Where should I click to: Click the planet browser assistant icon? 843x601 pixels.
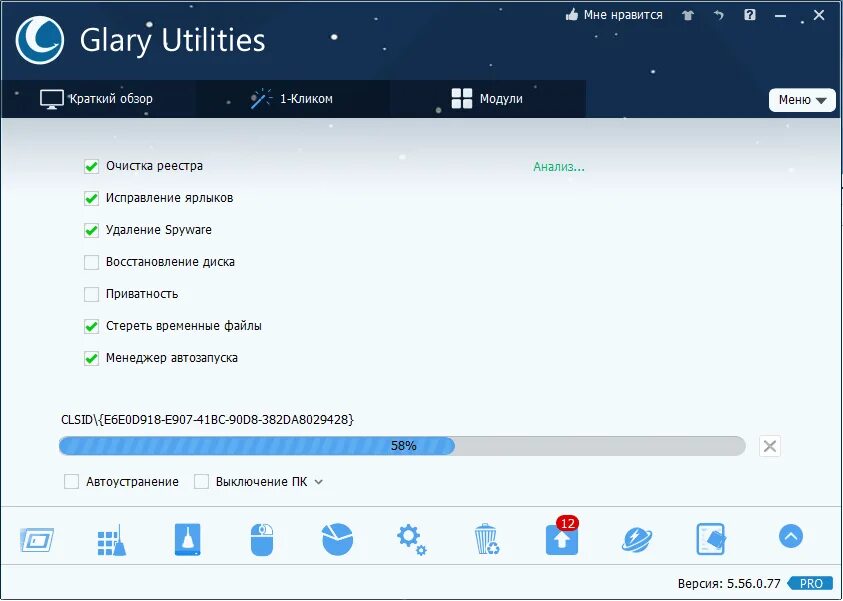coord(637,540)
